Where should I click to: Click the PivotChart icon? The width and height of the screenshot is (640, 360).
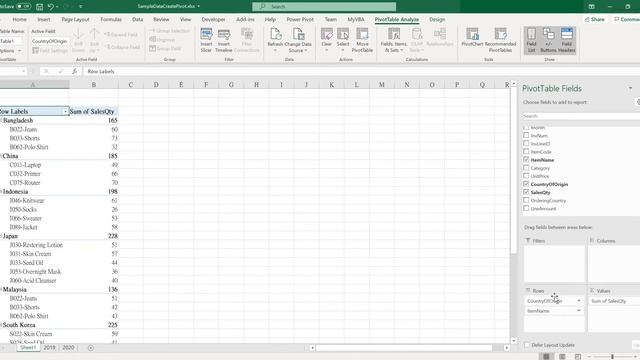(x=472, y=37)
